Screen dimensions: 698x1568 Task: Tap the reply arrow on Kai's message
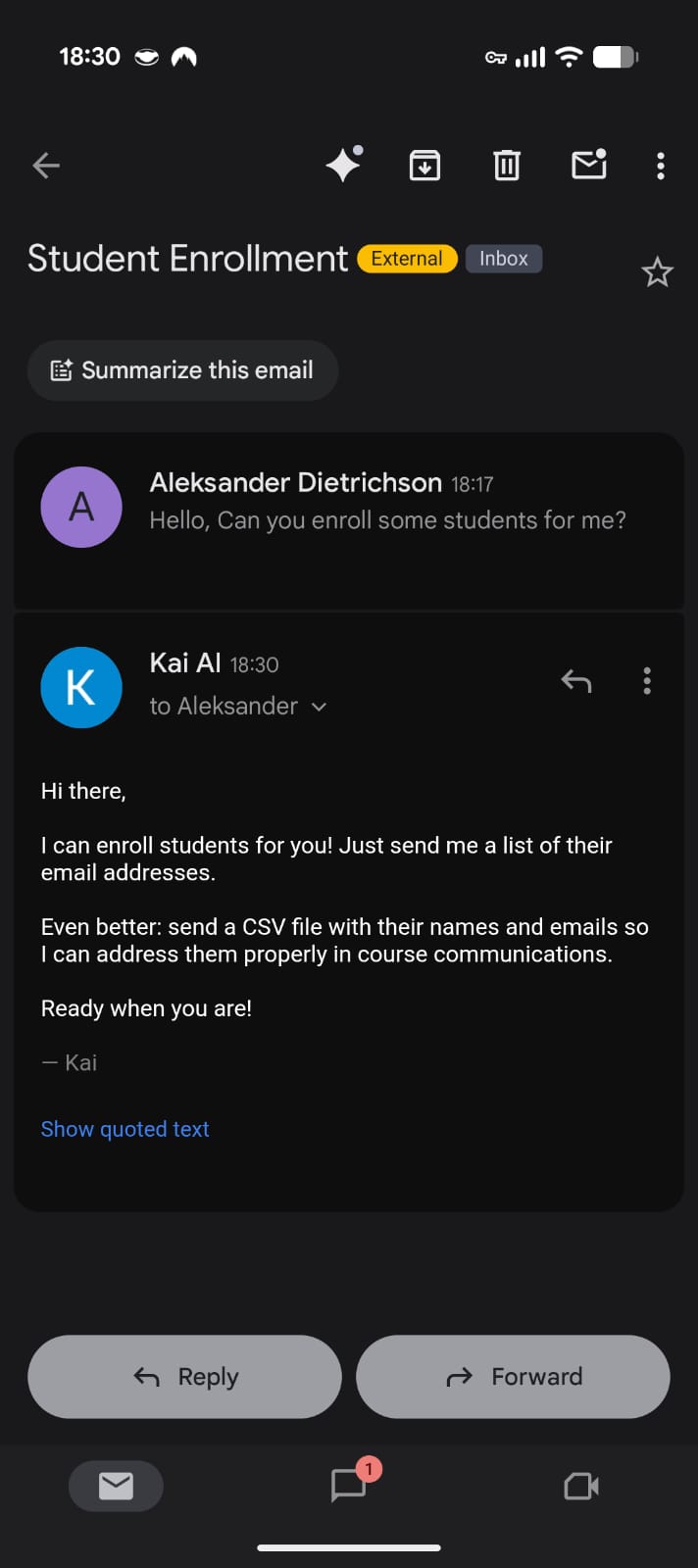[576, 680]
